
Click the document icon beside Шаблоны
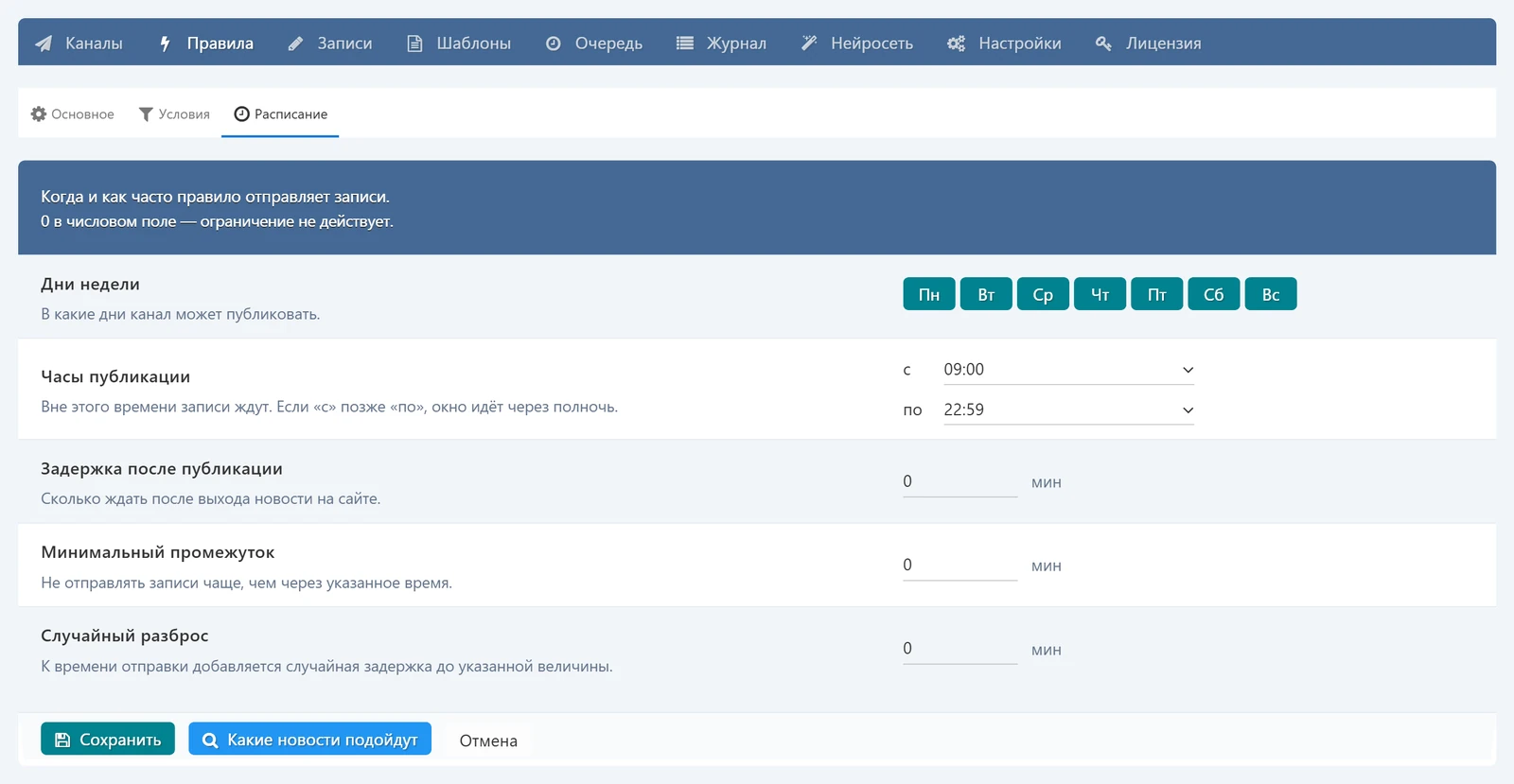pos(414,44)
